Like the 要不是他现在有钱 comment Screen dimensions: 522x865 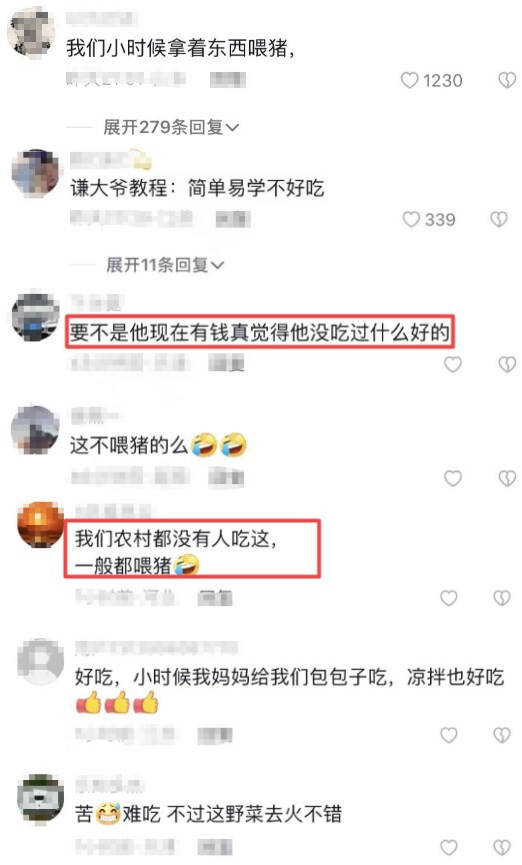click(x=453, y=364)
